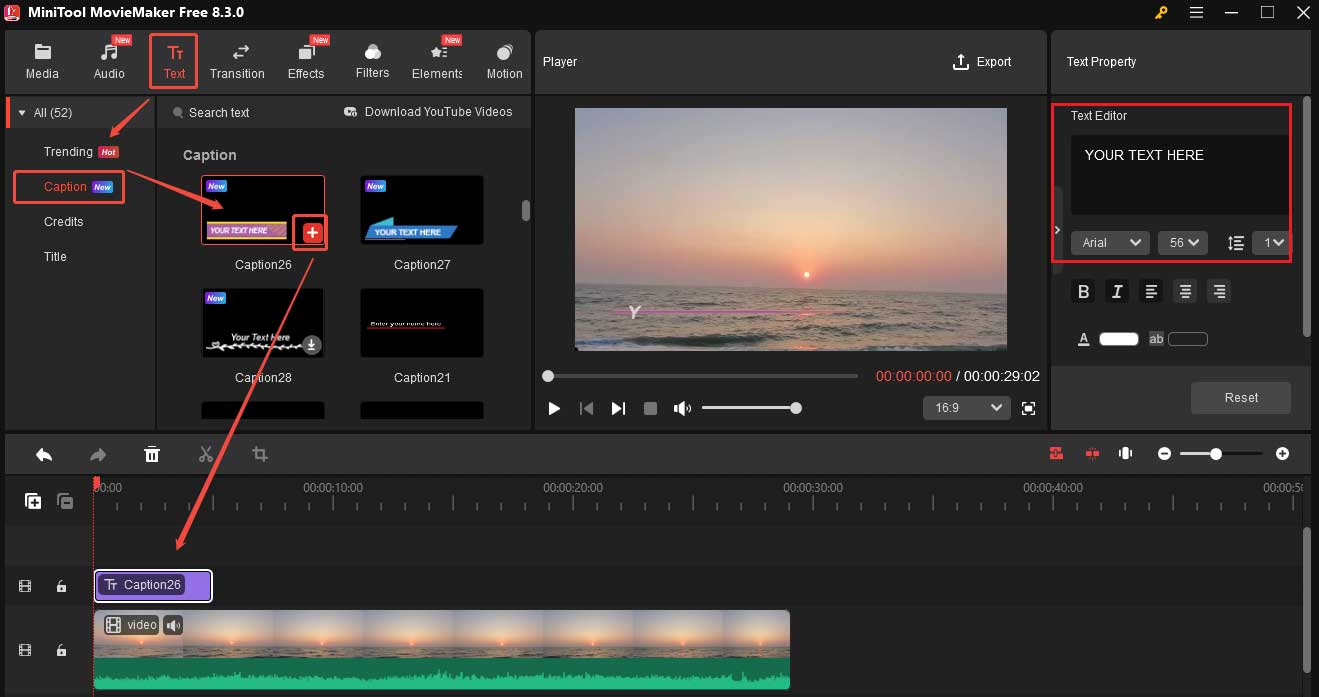This screenshot has height=697, width=1319.
Task: Select the Caption27 thumbnail
Action: 421,210
